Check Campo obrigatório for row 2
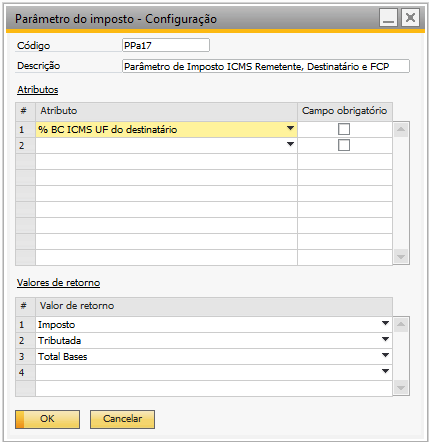429x442 pixels. point(344,145)
